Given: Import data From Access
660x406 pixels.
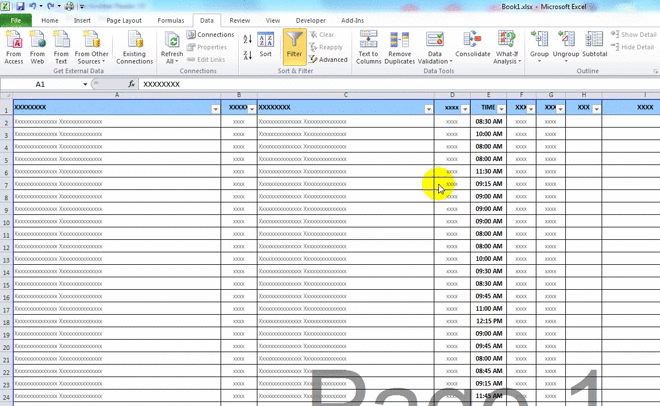Looking at the screenshot, I should tap(13, 47).
